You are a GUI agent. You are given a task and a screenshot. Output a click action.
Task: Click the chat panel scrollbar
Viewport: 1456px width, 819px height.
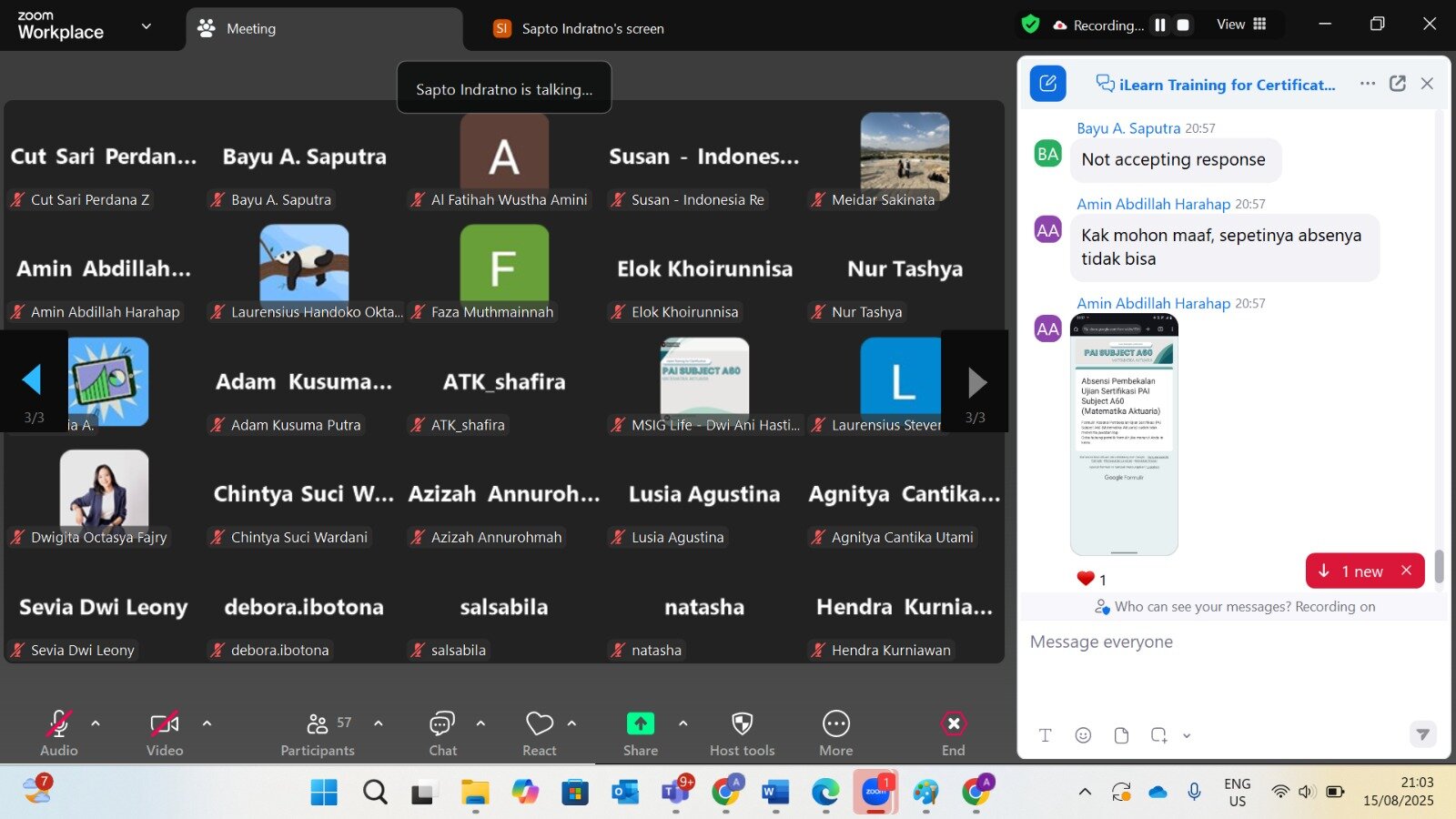tap(1439, 566)
